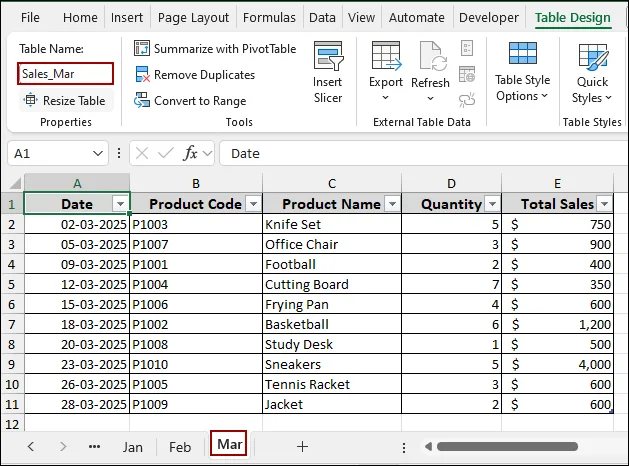Click the horizontal scrollbar left arrow

click(428, 446)
